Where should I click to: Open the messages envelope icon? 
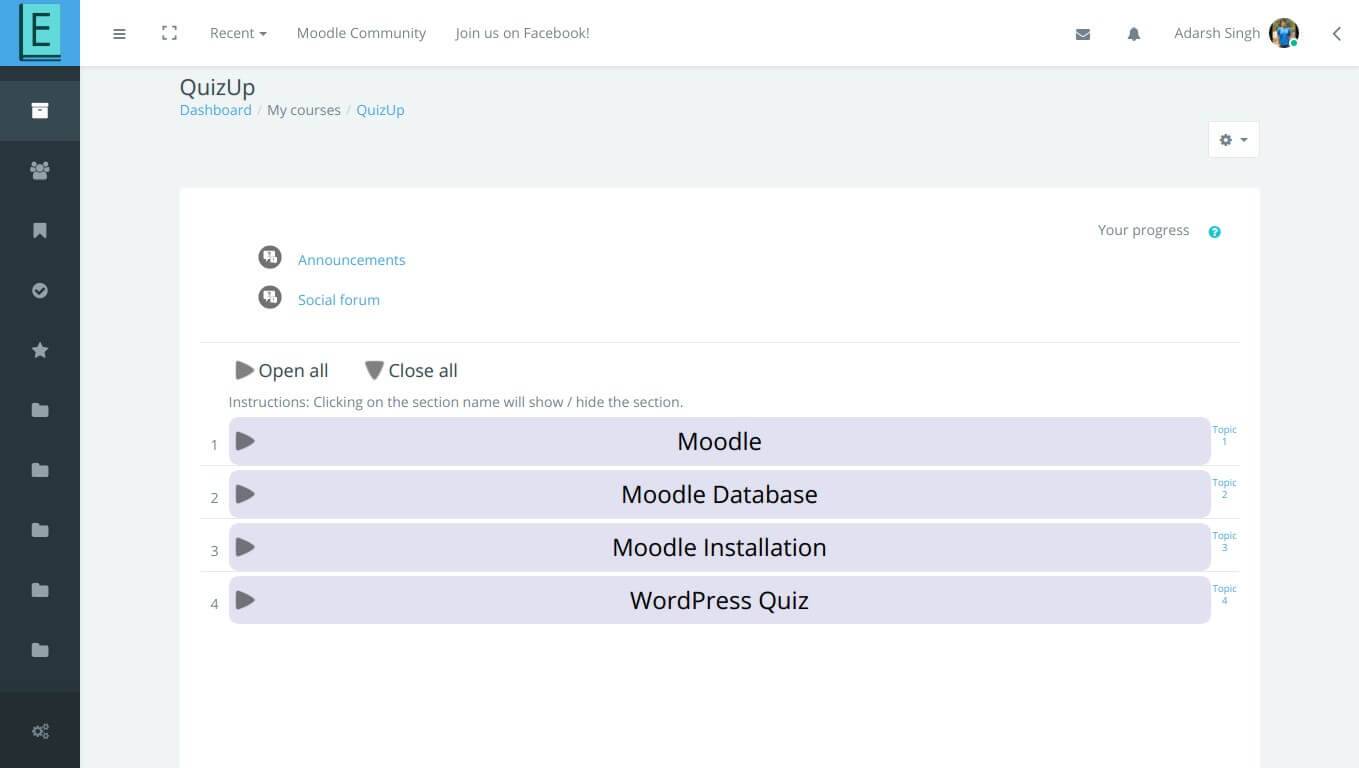pos(1082,34)
